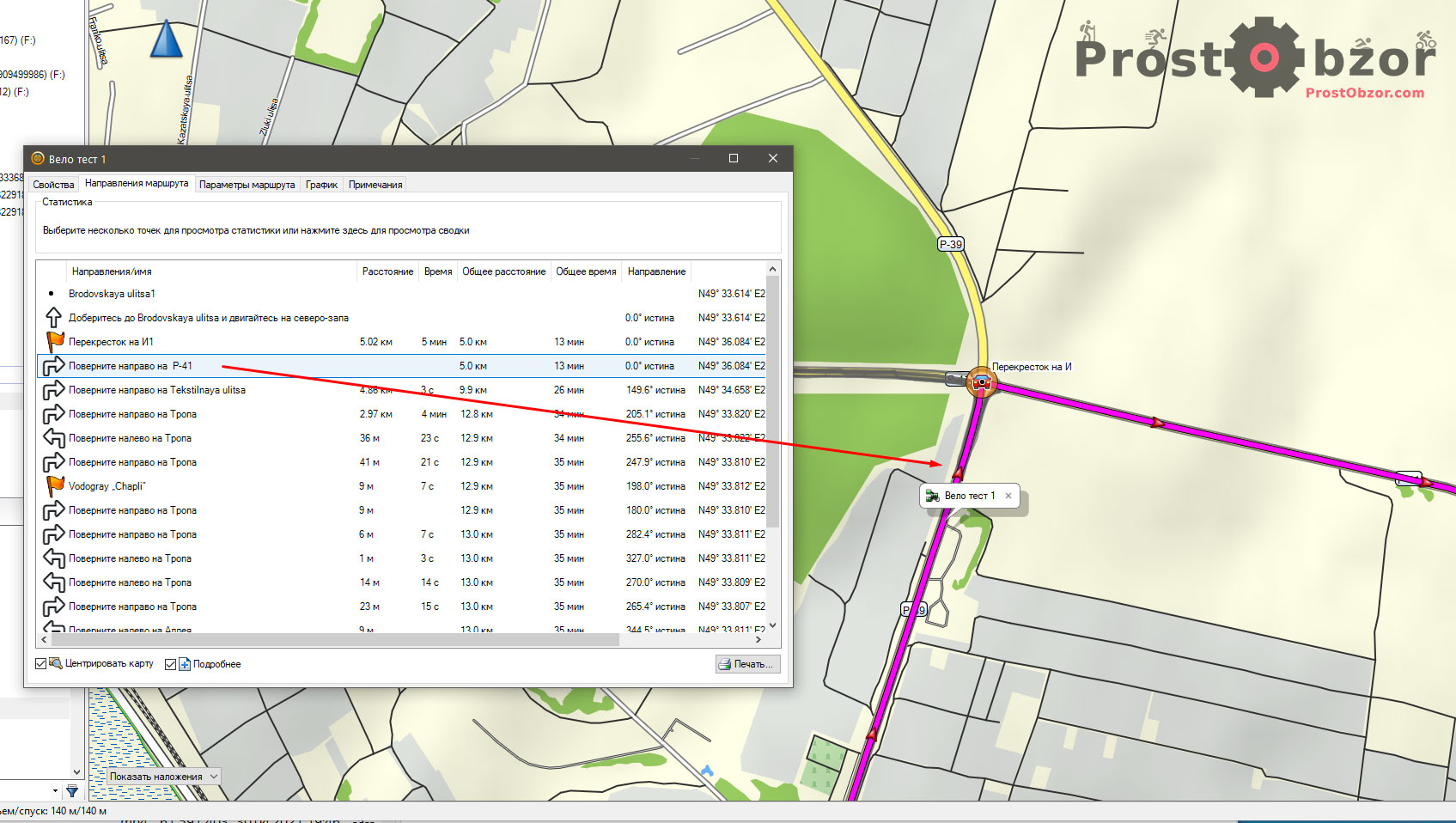Image resolution: width=1456 pixels, height=823 pixels.
Task: Click right-turn arrow icon for Tekstilnaya ulitsa
Action: click(x=54, y=390)
